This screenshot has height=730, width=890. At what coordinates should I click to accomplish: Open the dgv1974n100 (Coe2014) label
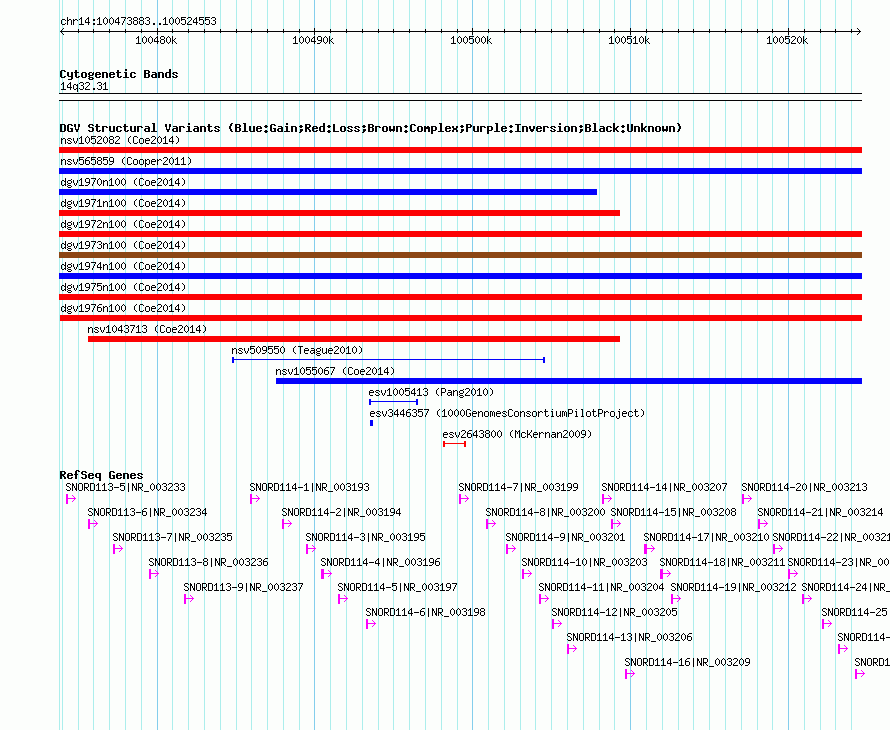123,266
